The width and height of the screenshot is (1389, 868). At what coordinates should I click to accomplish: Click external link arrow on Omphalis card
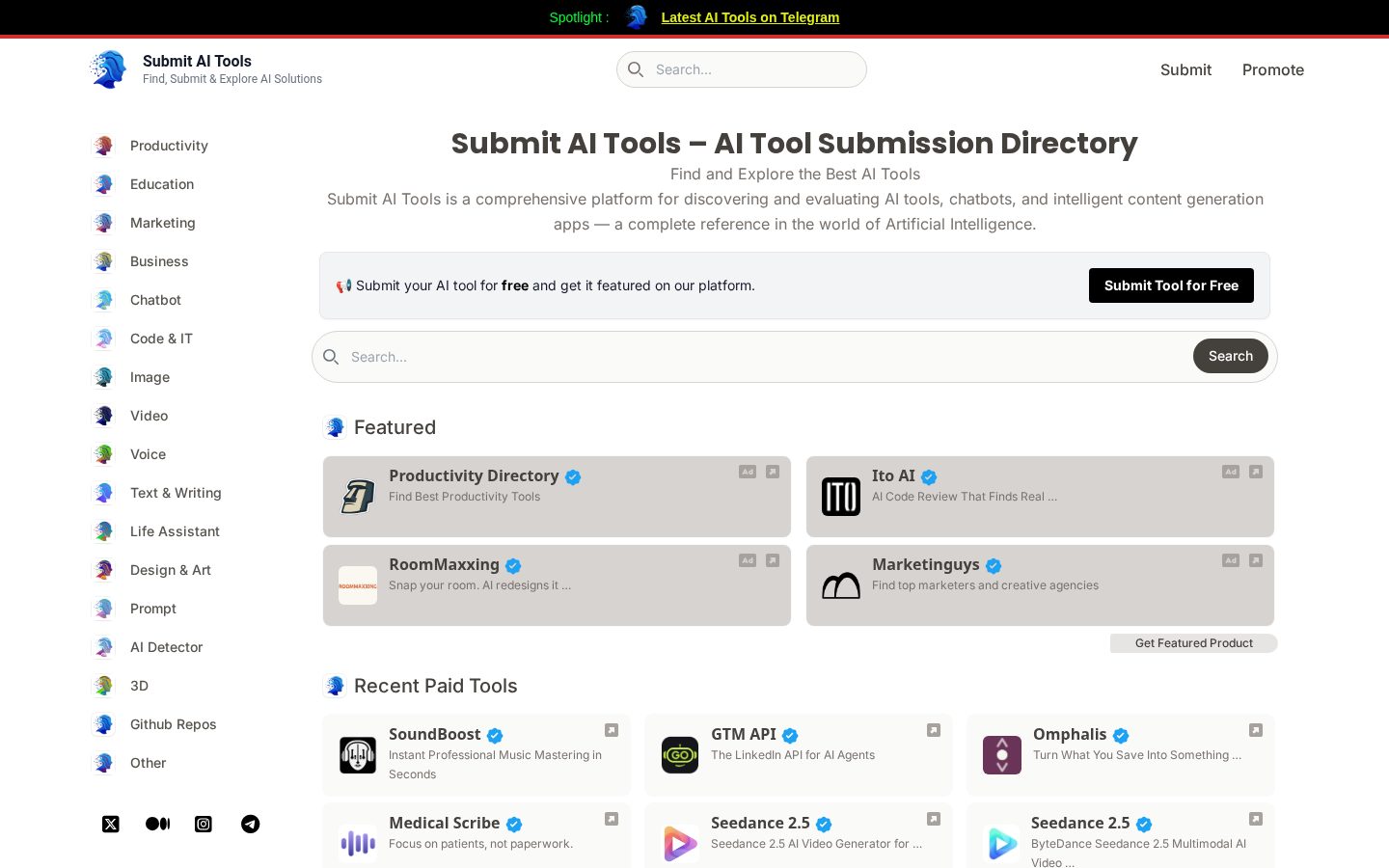(x=1256, y=730)
